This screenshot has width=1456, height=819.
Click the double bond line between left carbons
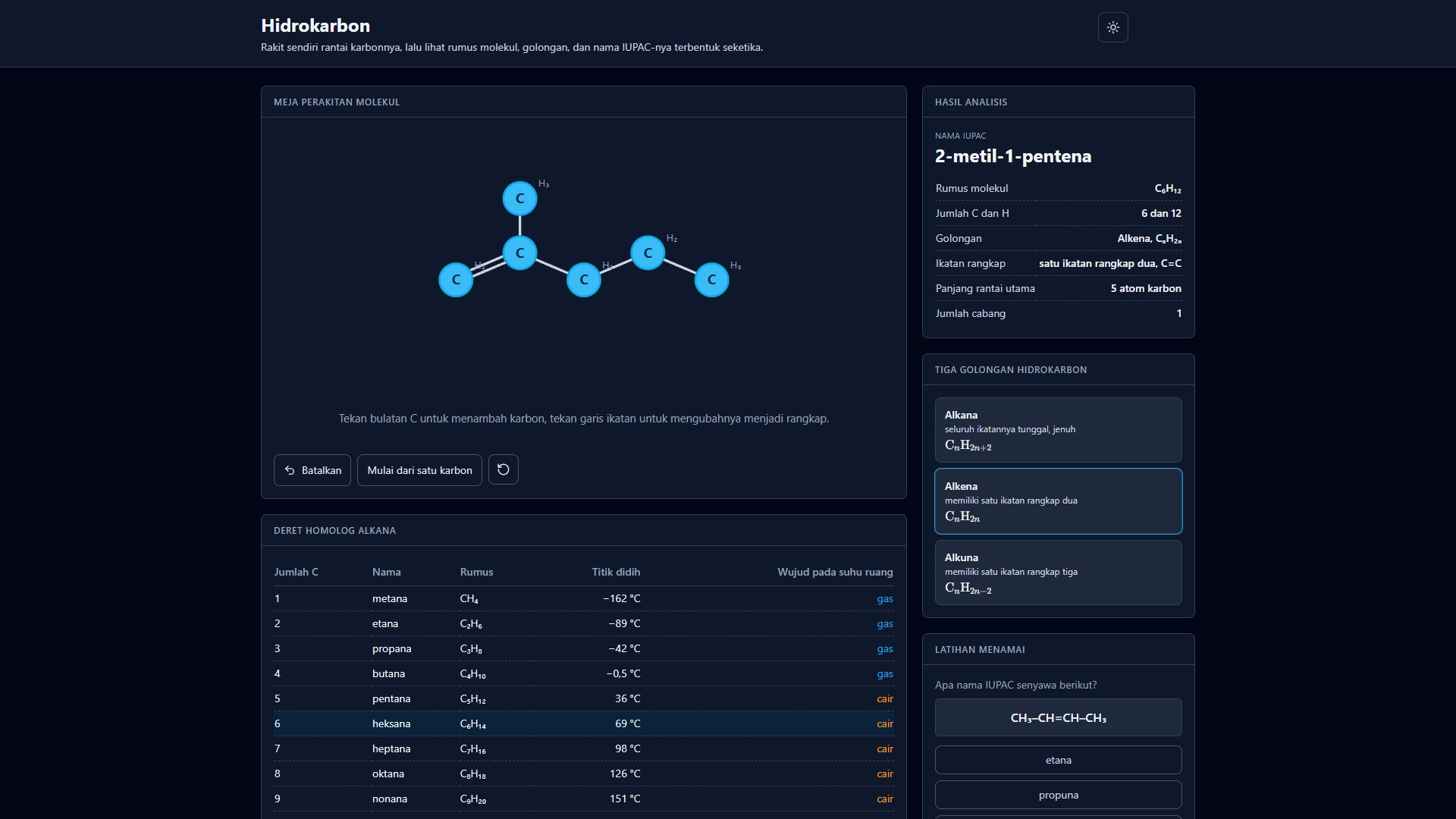click(x=488, y=266)
